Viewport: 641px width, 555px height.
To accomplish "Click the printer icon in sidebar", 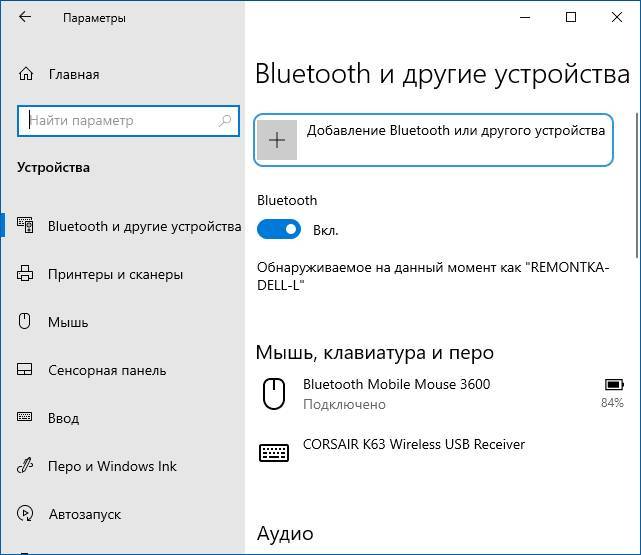I will [25, 273].
